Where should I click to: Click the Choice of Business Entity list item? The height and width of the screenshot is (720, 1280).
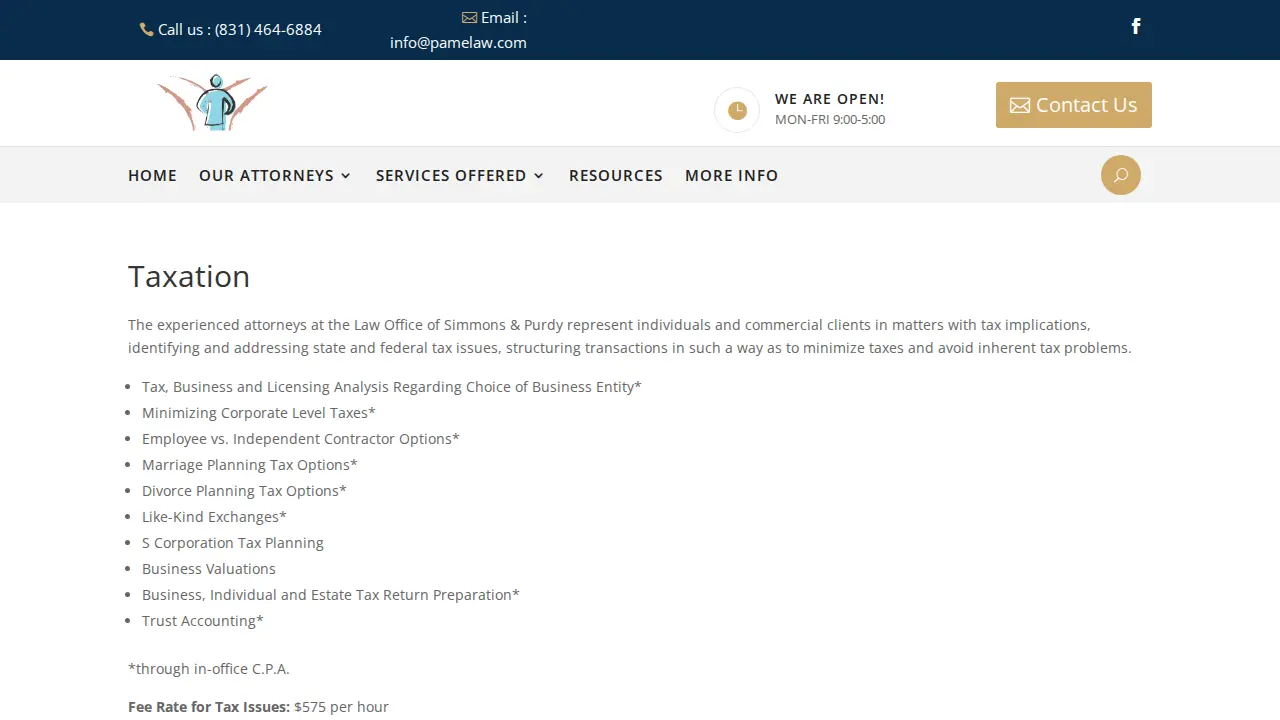[392, 387]
